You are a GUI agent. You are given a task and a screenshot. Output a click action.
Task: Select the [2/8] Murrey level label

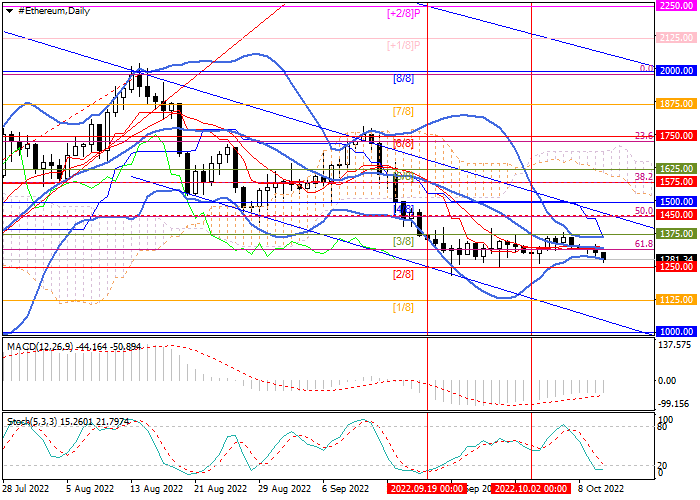402,274
